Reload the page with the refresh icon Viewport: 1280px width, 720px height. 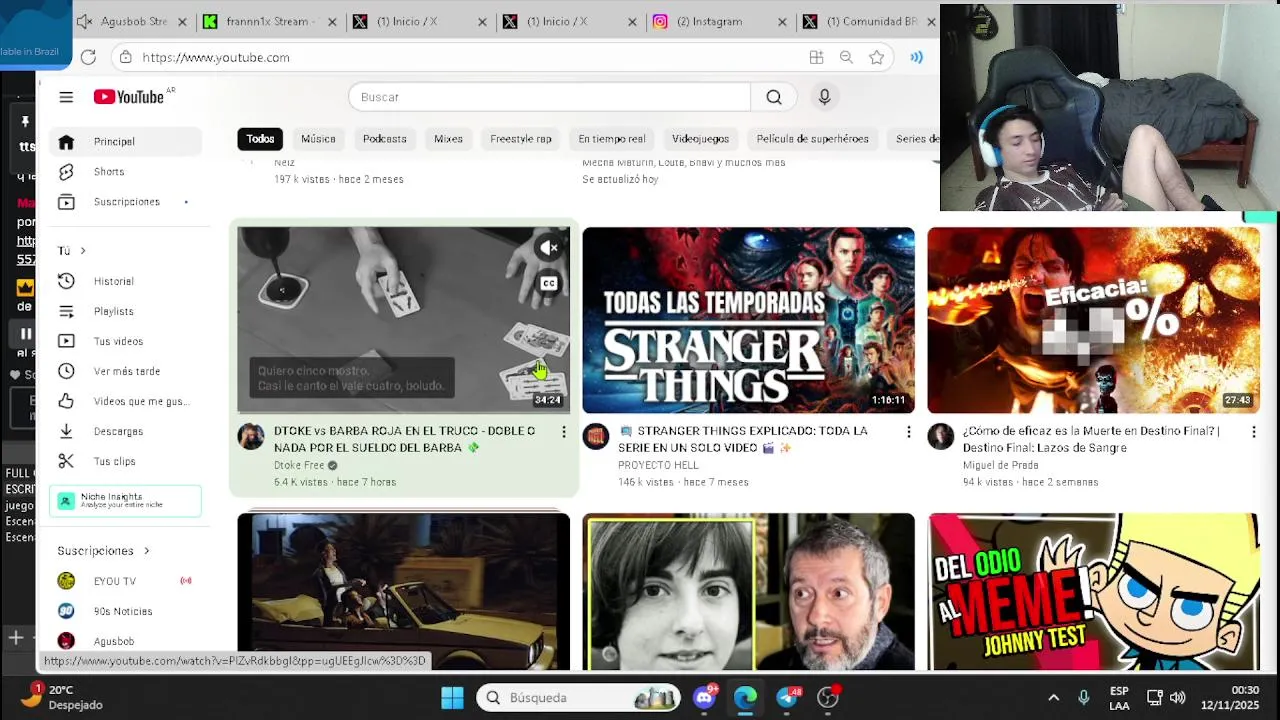(x=88, y=57)
